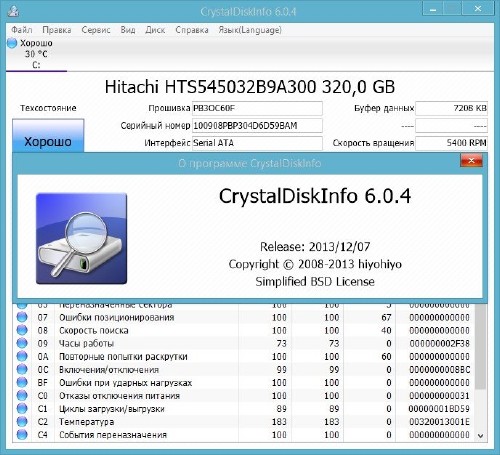500x455 pixels.
Task: Open the Правка menu
Action: [x=57, y=30]
